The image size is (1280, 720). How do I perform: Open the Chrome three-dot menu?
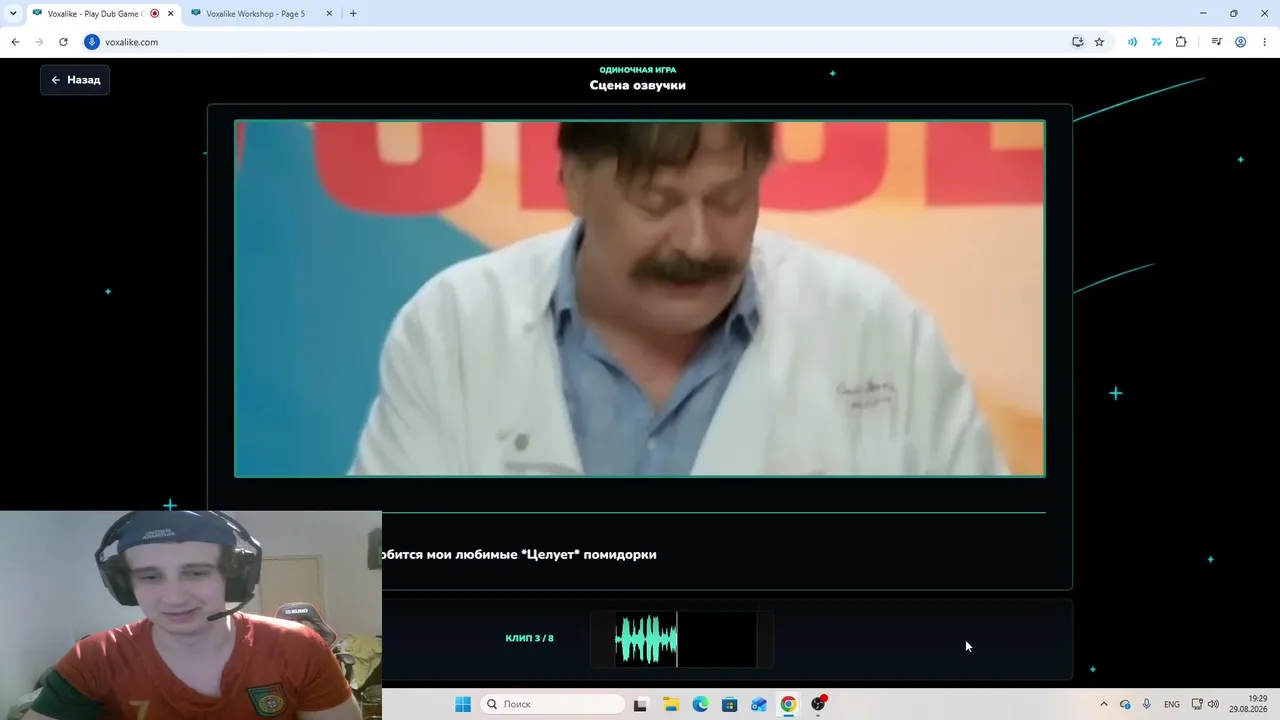pos(1264,42)
